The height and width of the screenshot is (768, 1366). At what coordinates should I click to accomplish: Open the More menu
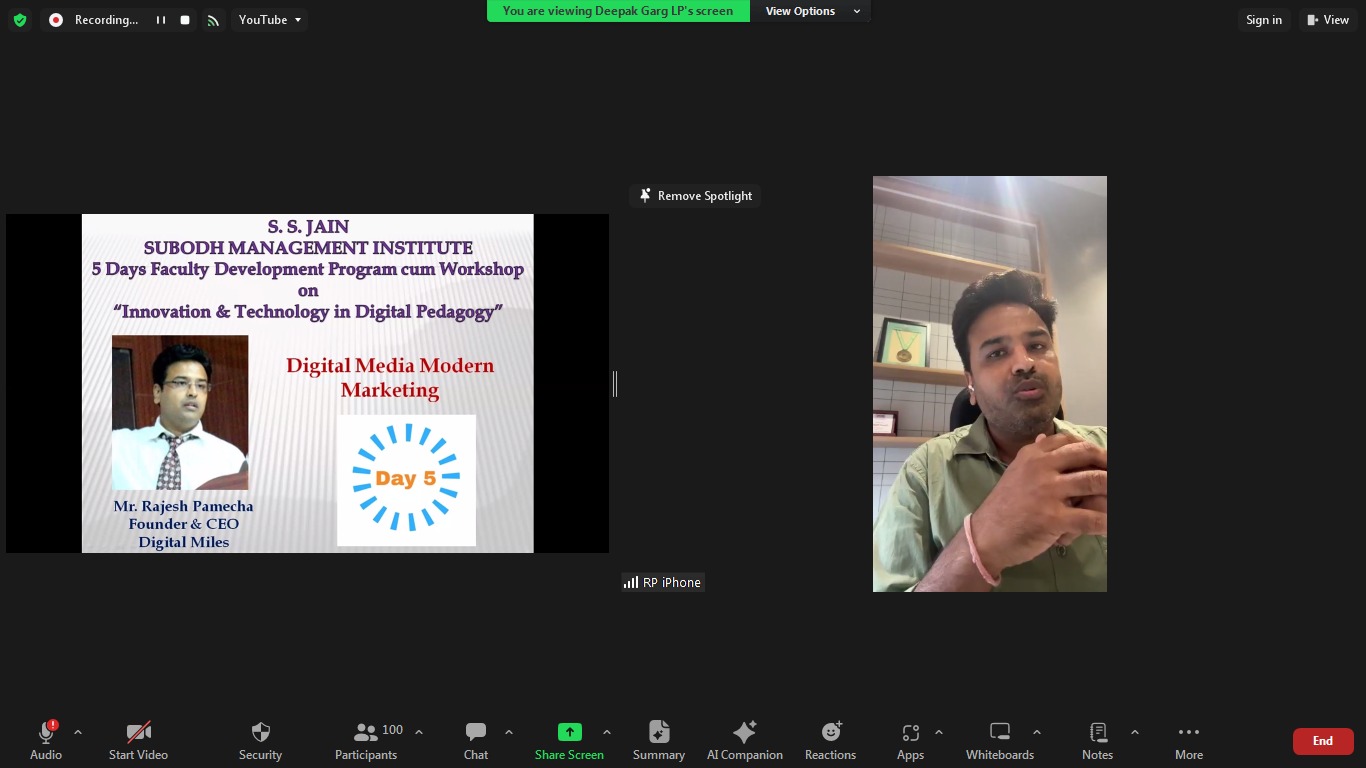click(1188, 740)
